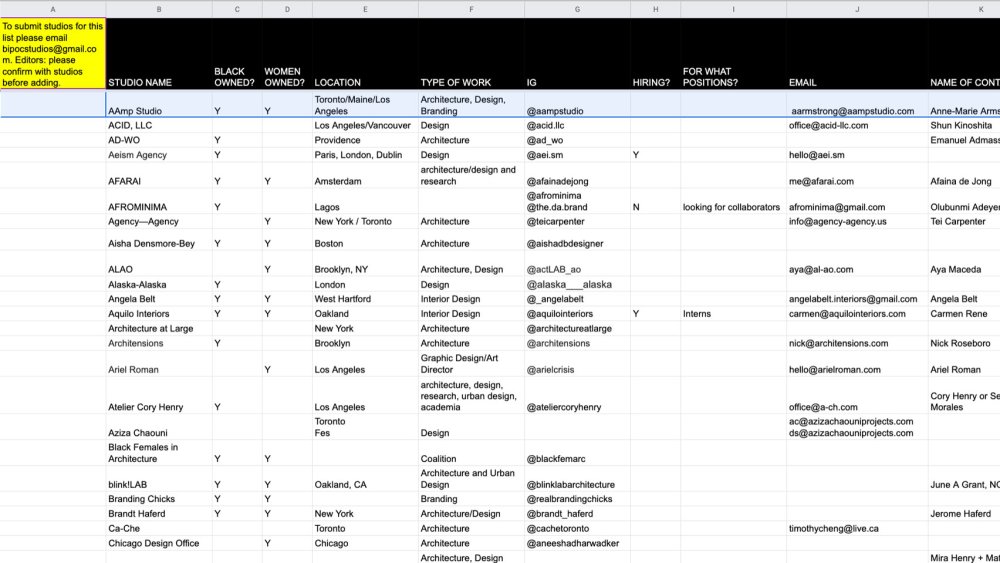Click email timothycheng@live.ca

[834, 529]
